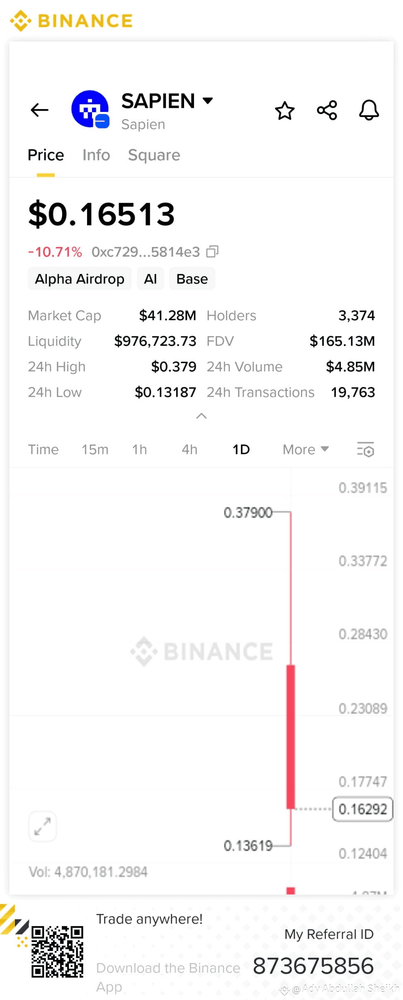Viewport: 403px width, 1000px height.
Task: Switch to the Square tab
Action: coord(154,155)
